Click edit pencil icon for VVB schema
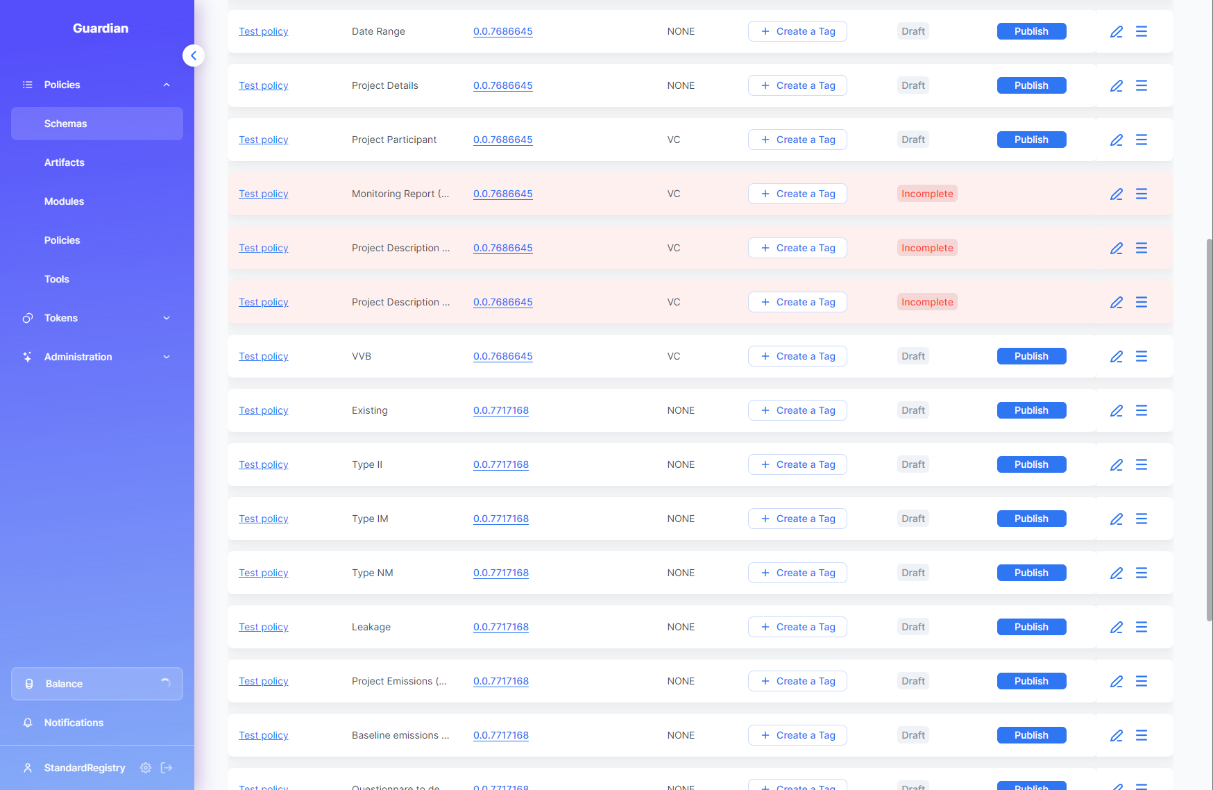Viewport: 1213px width, 790px height. pos(1116,357)
